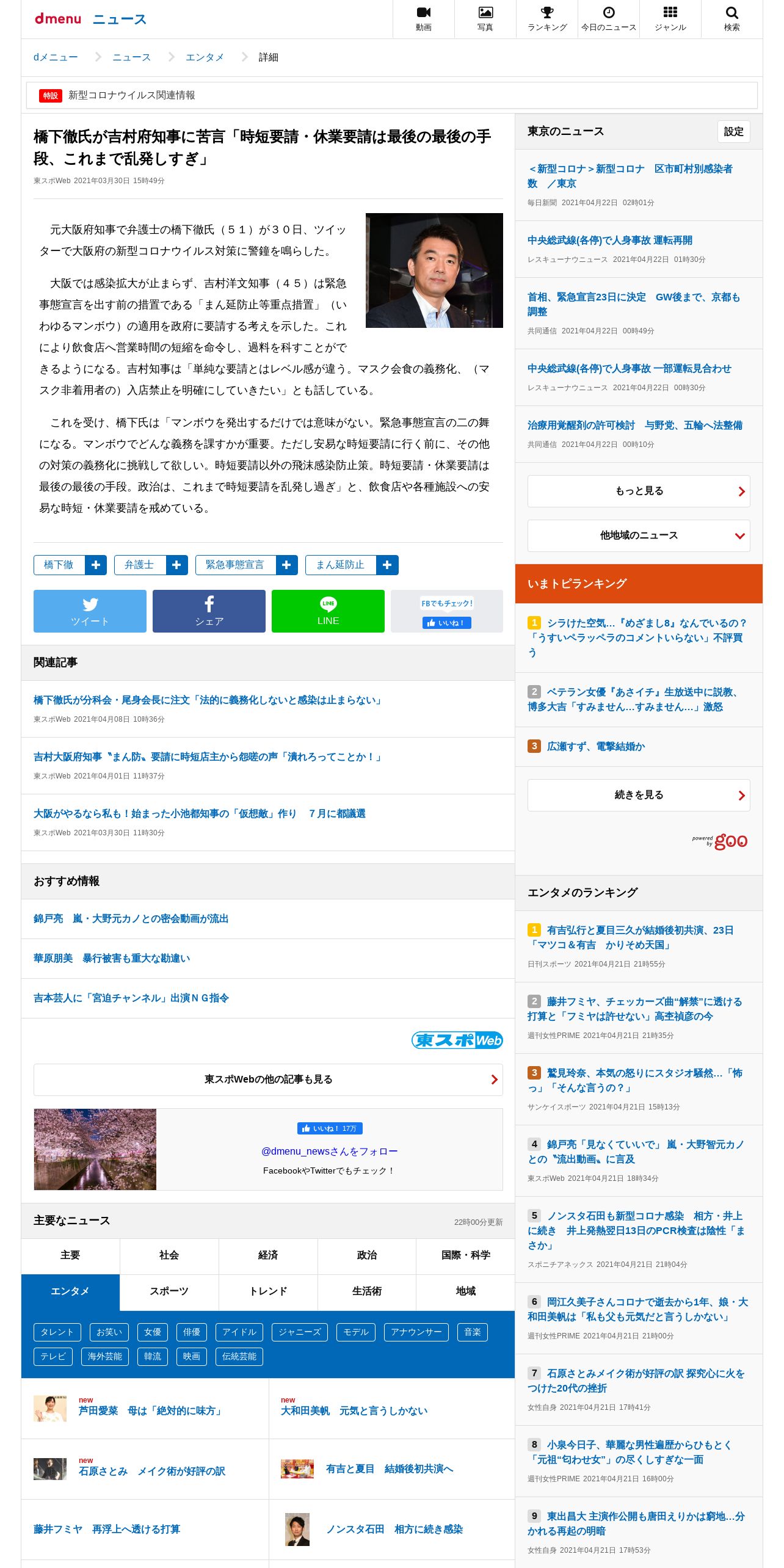The image size is (784, 1568).
Task: Click the 東スポWeb logo
Action: [x=457, y=1040]
